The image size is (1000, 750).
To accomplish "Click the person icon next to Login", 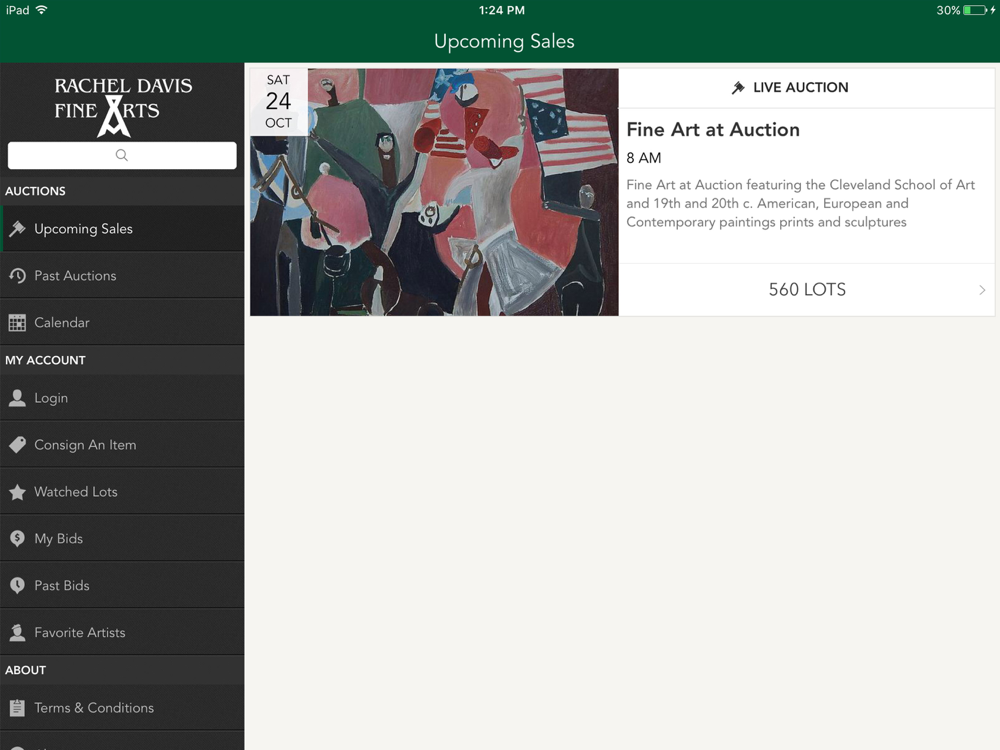I will [x=17, y=398].
